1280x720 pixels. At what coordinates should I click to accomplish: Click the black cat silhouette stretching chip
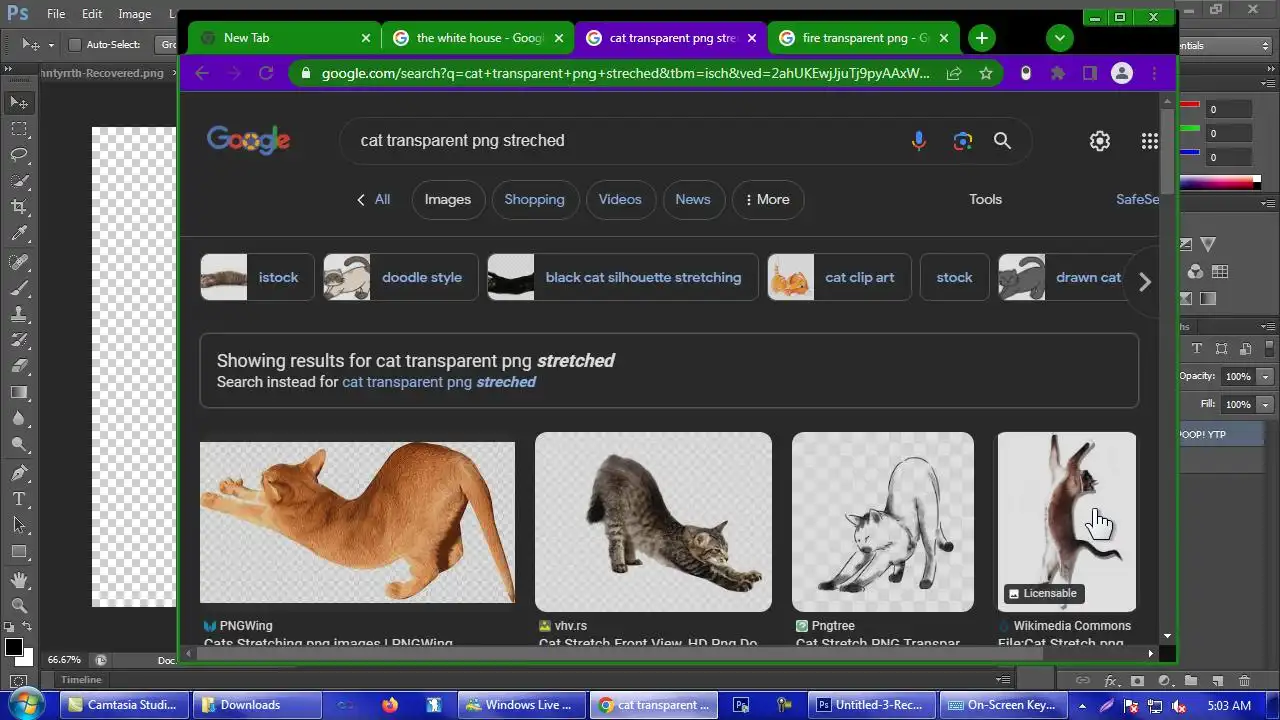623,277
